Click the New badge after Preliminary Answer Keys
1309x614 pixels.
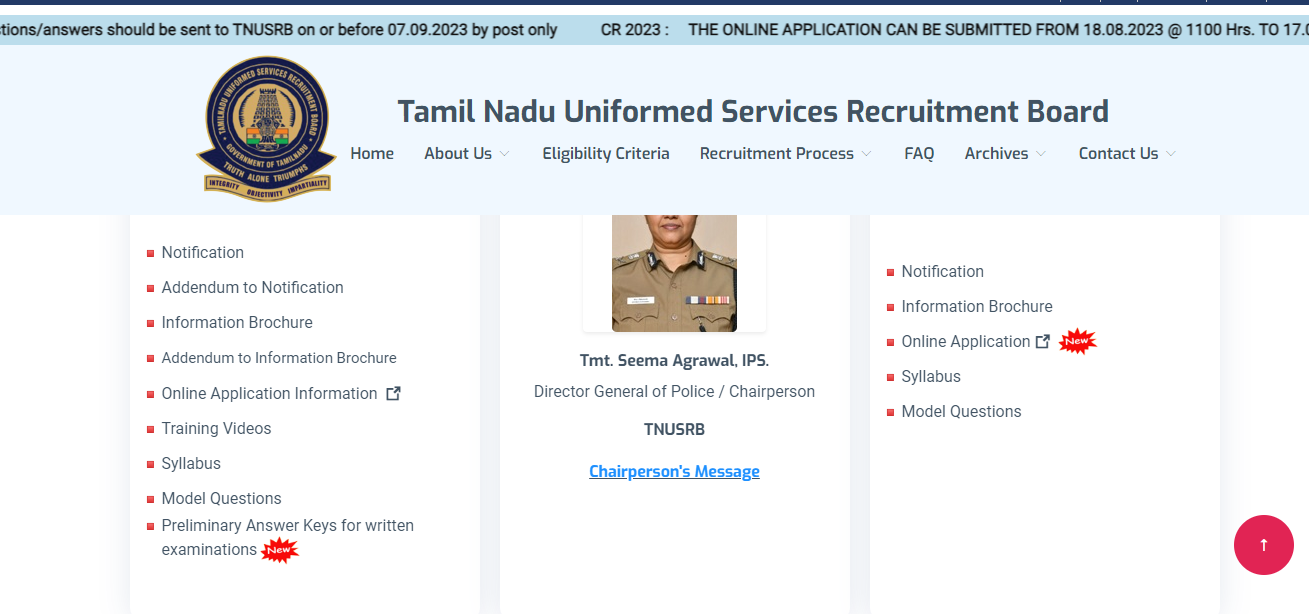click(x=279, y=550)
